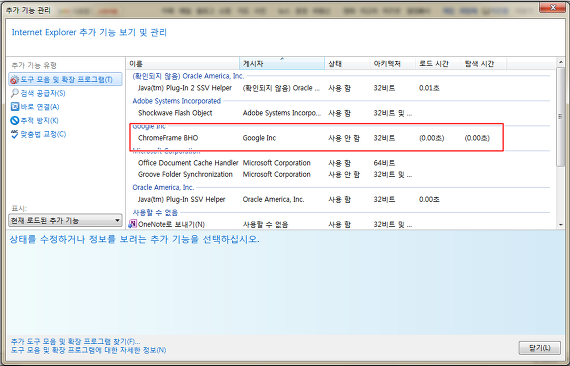The height and width of the screenshot is (366, 570).
Task: Click the 64비트 architecture cell
Action: point(384,163)
